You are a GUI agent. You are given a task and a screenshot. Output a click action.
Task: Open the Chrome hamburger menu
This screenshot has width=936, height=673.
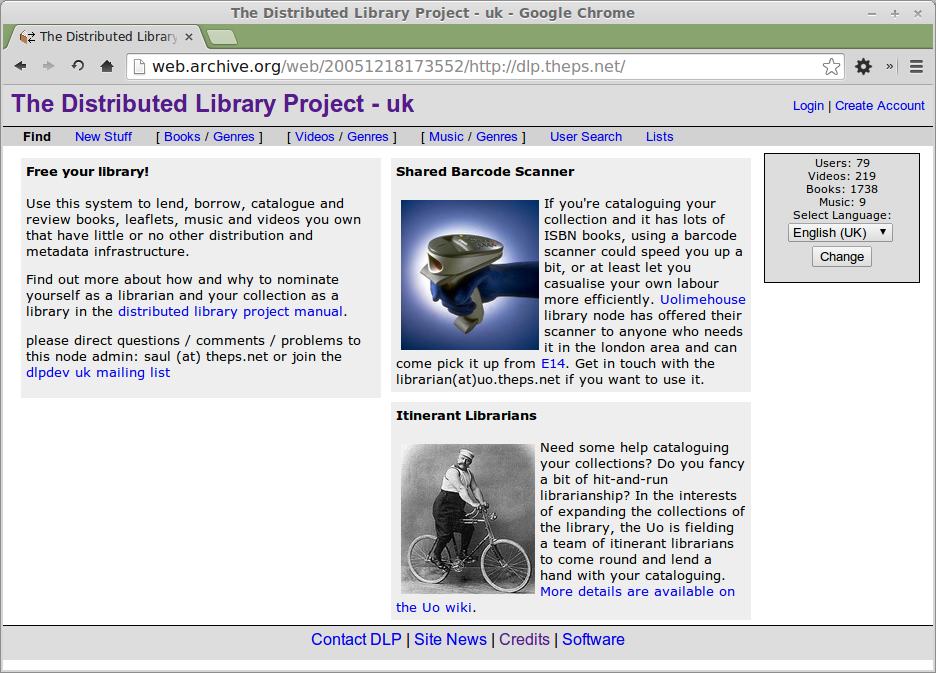tap(916, 66)
